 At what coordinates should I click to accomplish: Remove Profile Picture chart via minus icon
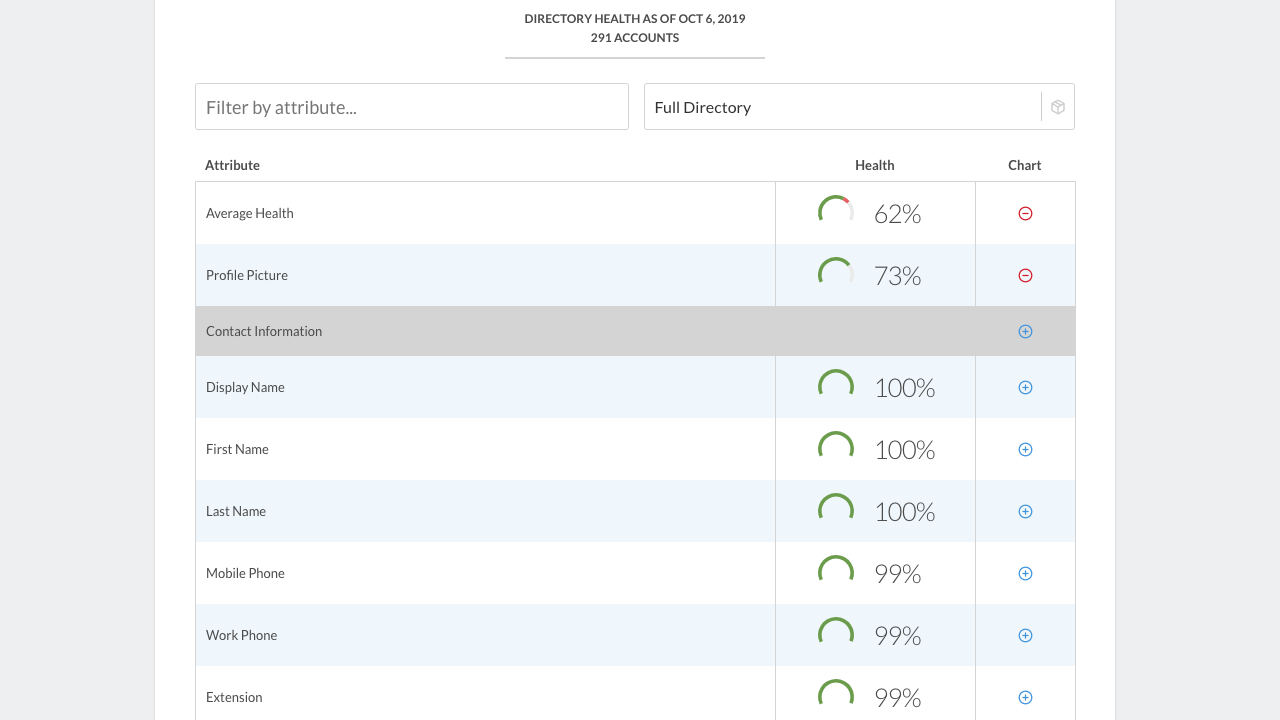click(1025, 275)
